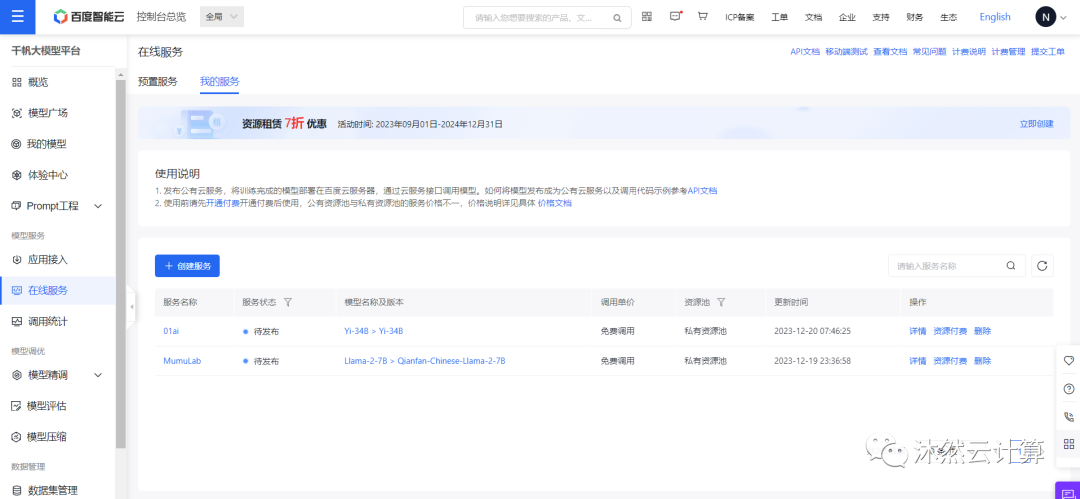The width and height of the screenshot is (1080, 499).
Task: Switch to the 预置服务 tab
Action: click(x=158, y=81)
